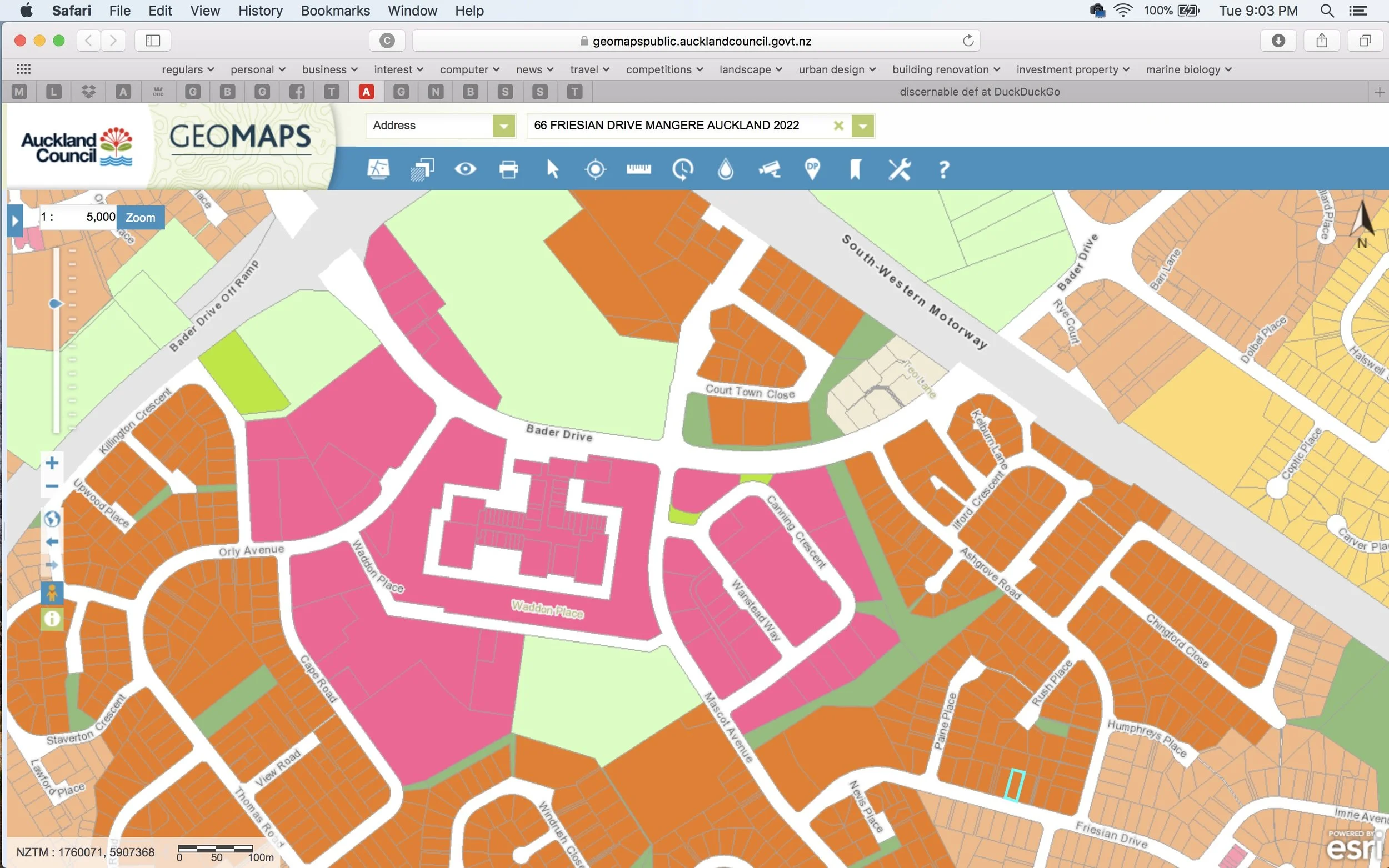Open the map layers stack icon
Image resolution: width=1389 pixels, height=868 pixels.
[x=422, y=169]
